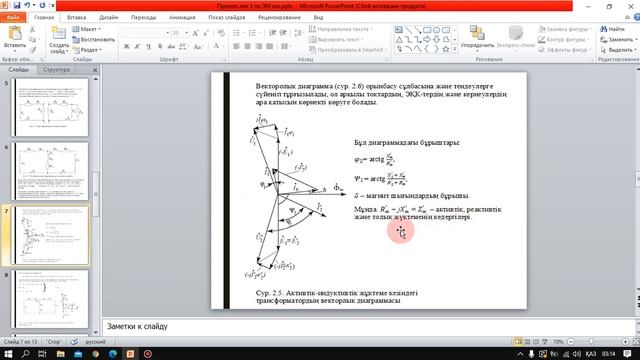This screenshot has height=360, width=640.
Task: Open change case Aa dropdown
Action: point(198,46)
